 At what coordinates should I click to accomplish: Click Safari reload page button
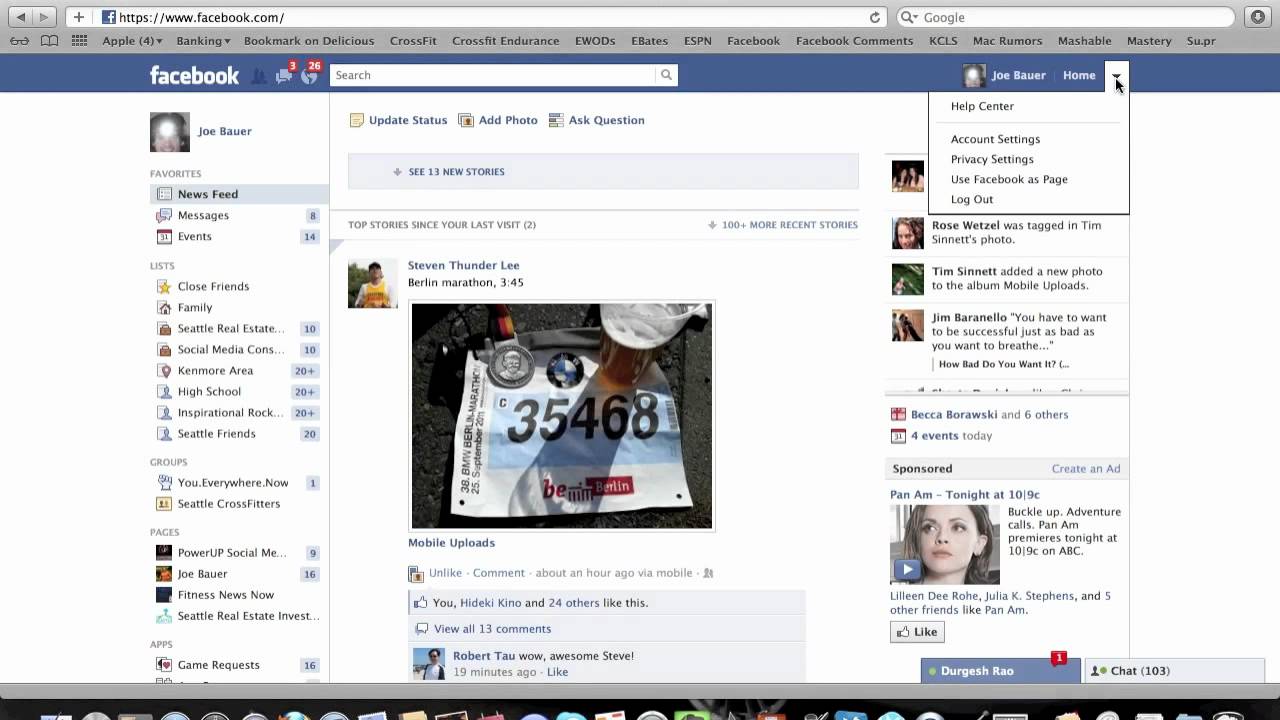coord(875,17)
